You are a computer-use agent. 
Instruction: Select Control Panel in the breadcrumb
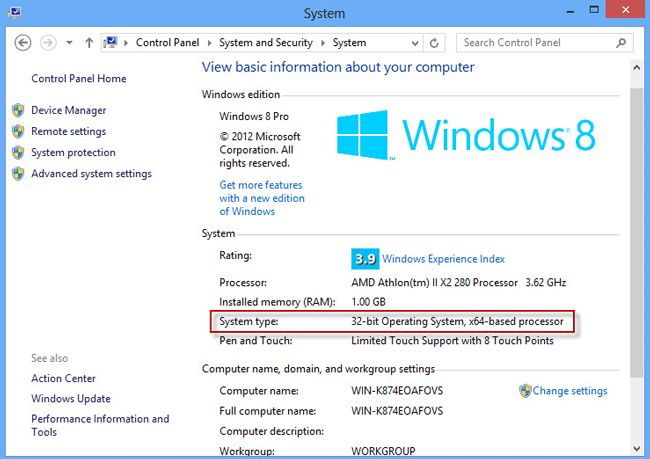(167, 43)
